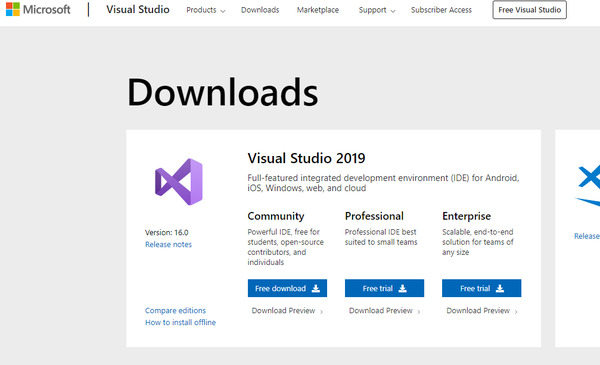Open Download Preview under Professional
This screenshot has width=600, height=365.
[x=385, y=311]
